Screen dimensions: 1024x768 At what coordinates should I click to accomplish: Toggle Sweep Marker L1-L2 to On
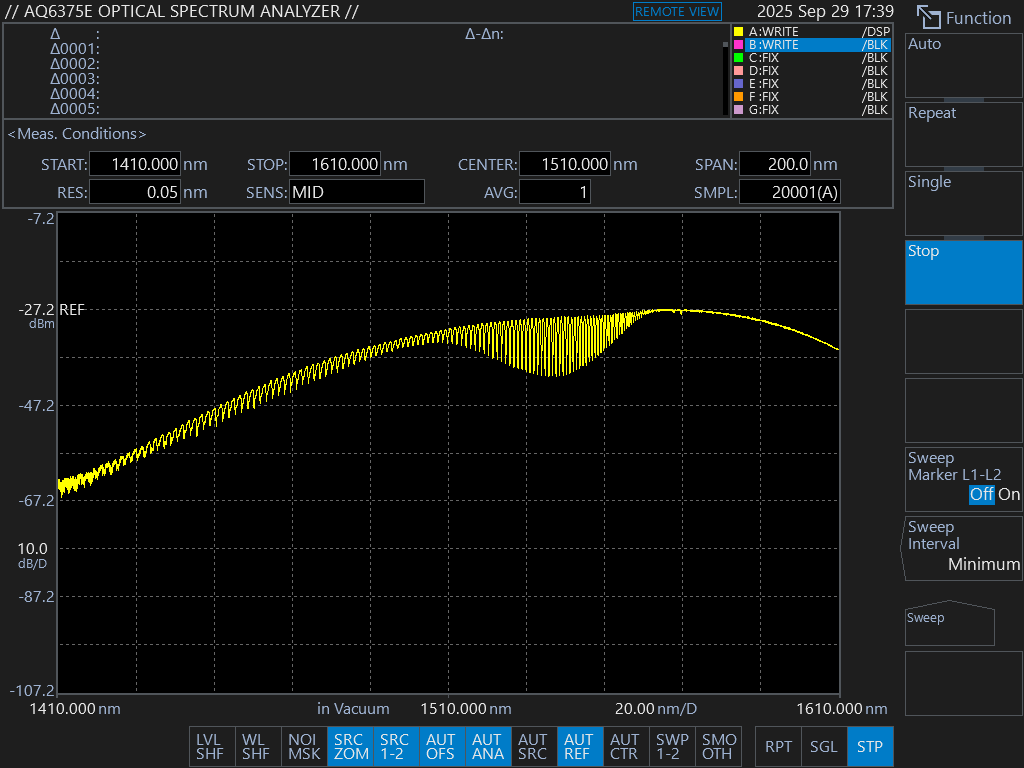(x=1009, y=494)
